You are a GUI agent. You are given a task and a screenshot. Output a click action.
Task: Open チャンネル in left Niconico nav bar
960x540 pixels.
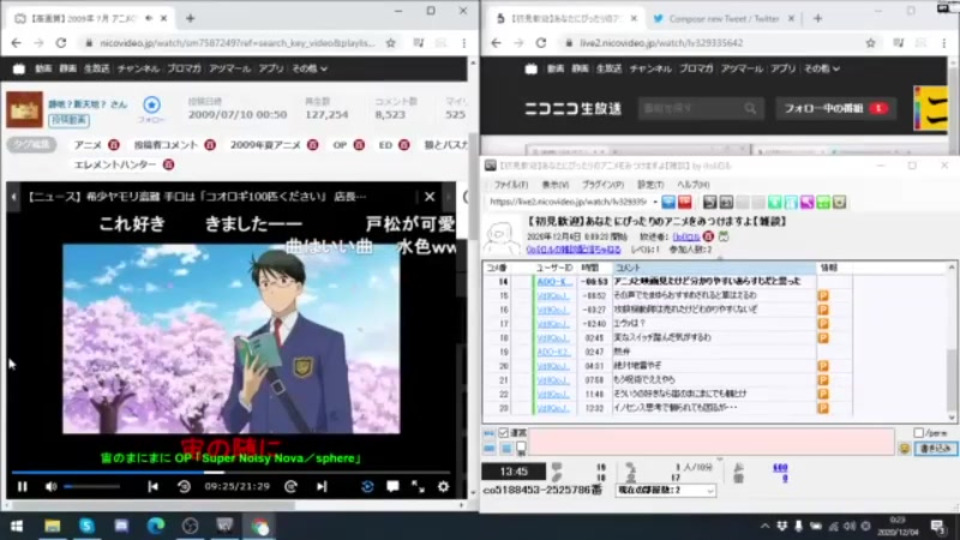[138, 69]
